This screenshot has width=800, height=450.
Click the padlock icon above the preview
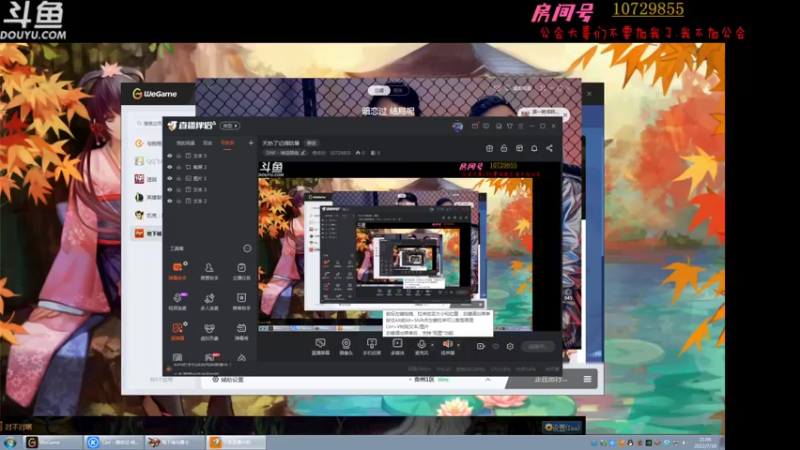(x=504, y=148)
